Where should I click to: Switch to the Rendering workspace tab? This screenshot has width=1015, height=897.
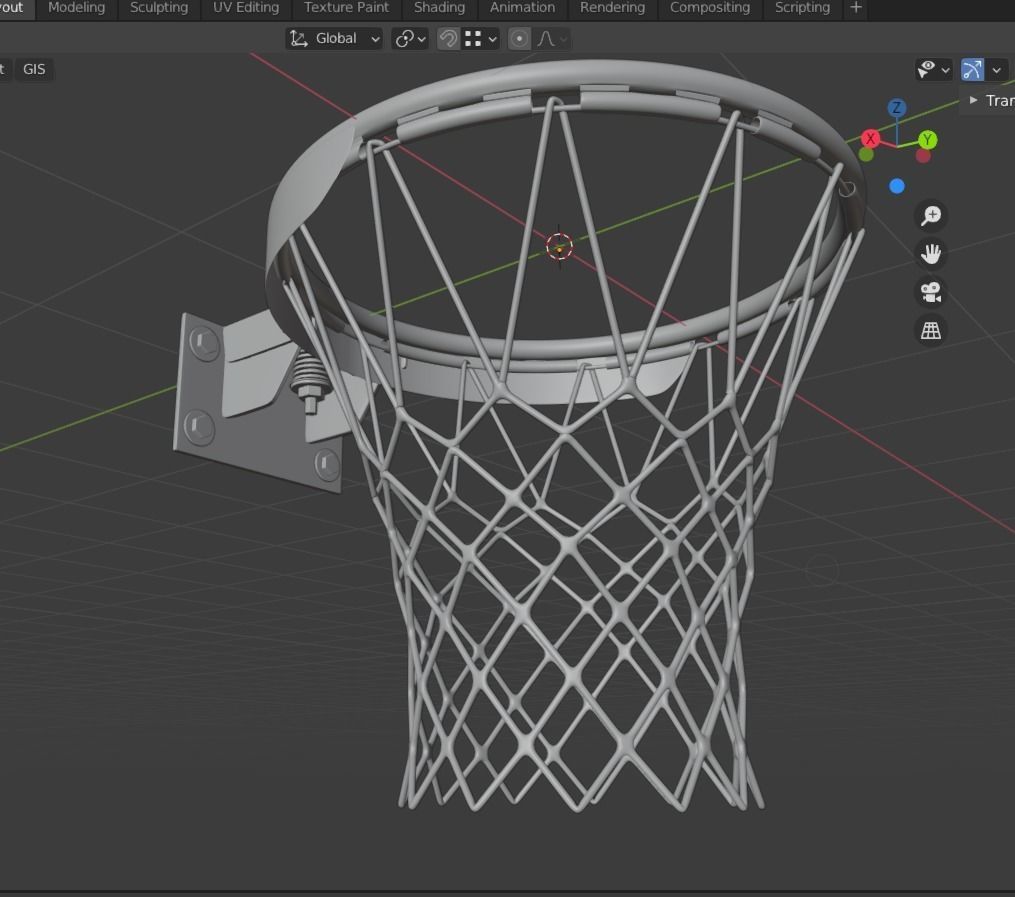pos(612,8)
